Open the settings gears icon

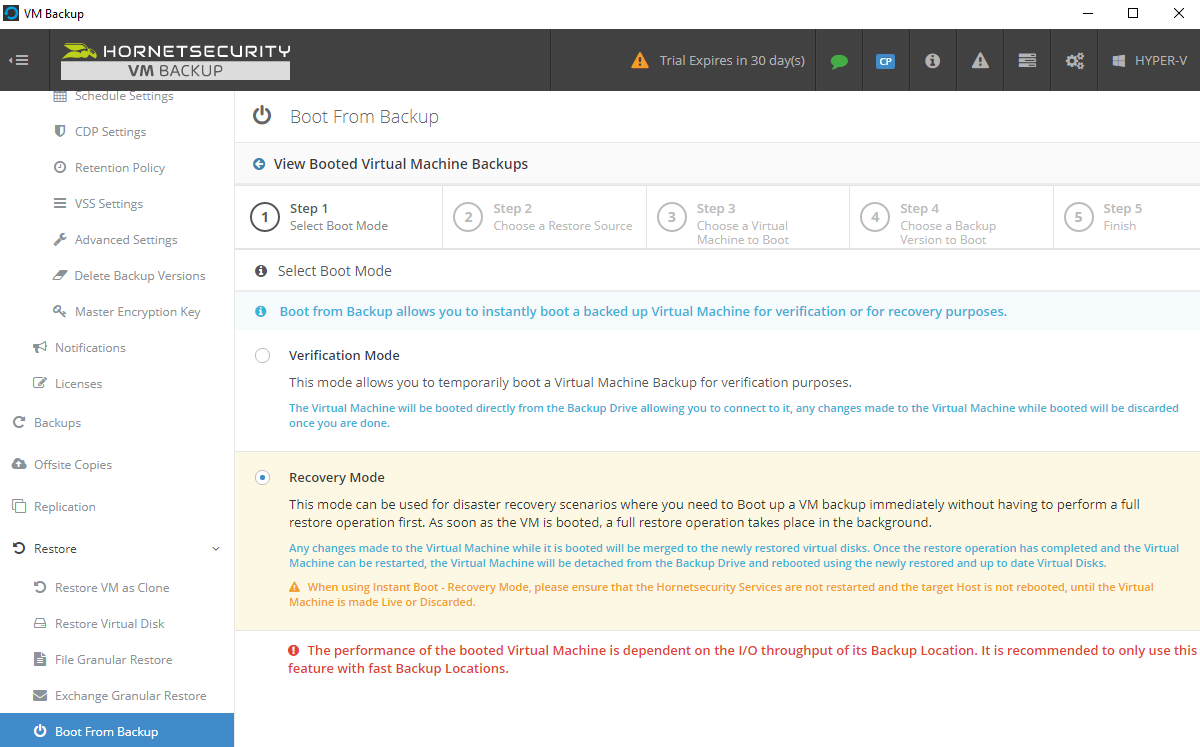[x=1075, y=61]
